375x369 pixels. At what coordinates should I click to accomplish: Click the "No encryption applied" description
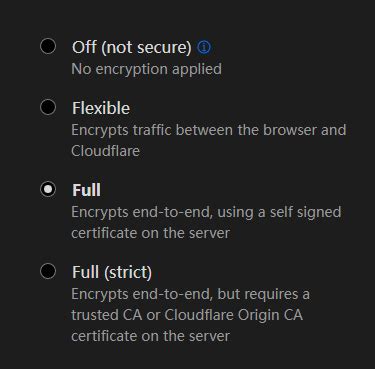point(146,69)
